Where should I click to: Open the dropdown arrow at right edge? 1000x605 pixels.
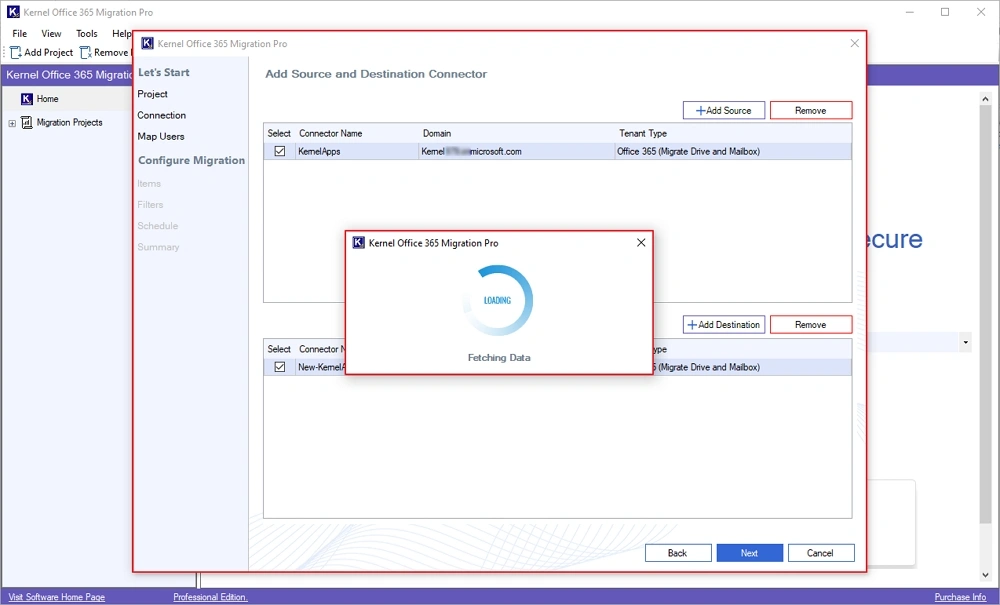[965, 343]
